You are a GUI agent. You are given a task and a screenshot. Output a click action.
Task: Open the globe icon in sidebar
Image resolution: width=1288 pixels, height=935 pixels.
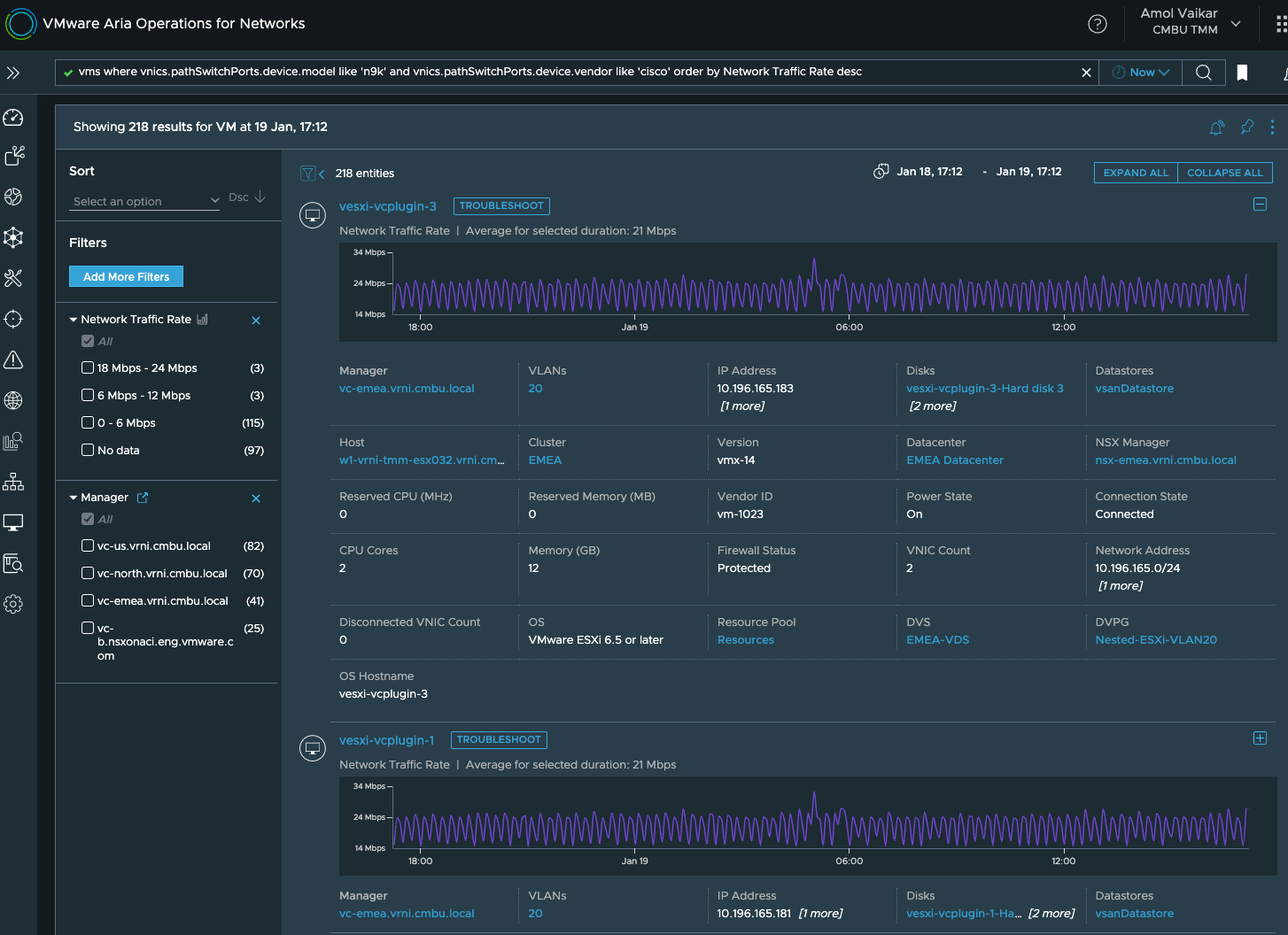[13, 400]
